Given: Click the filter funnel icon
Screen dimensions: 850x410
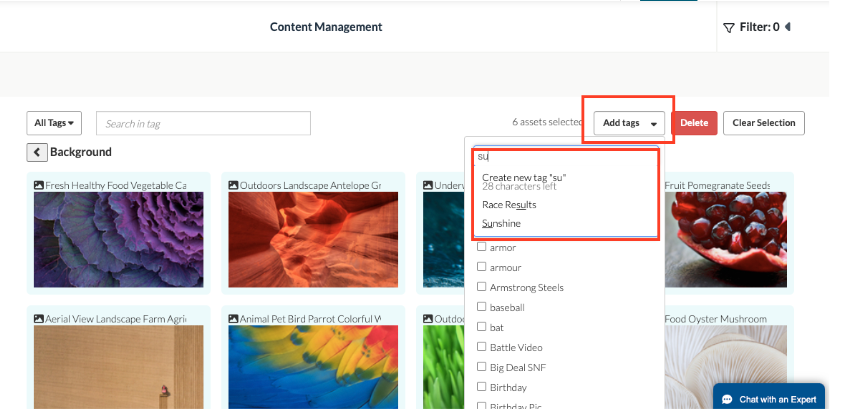Looking at the screenshot, I should pyautogui.click(x=729, y=27).
